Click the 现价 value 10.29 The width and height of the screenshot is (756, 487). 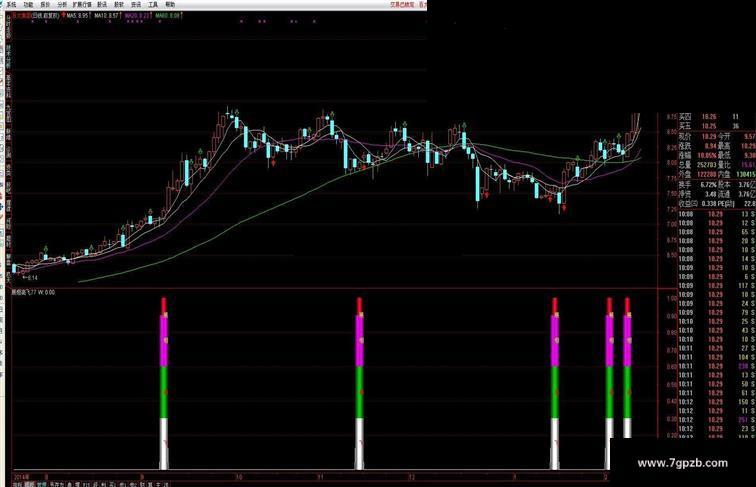(709, 136)
